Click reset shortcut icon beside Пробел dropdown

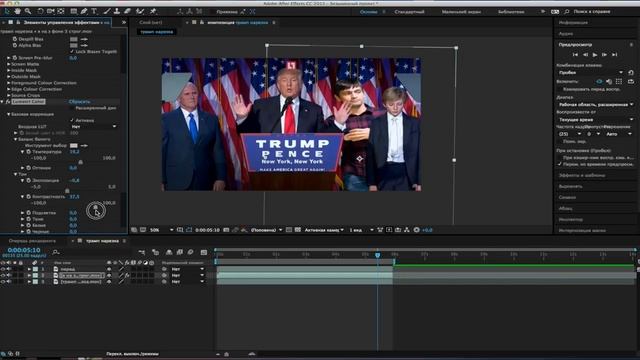(631, 73)
